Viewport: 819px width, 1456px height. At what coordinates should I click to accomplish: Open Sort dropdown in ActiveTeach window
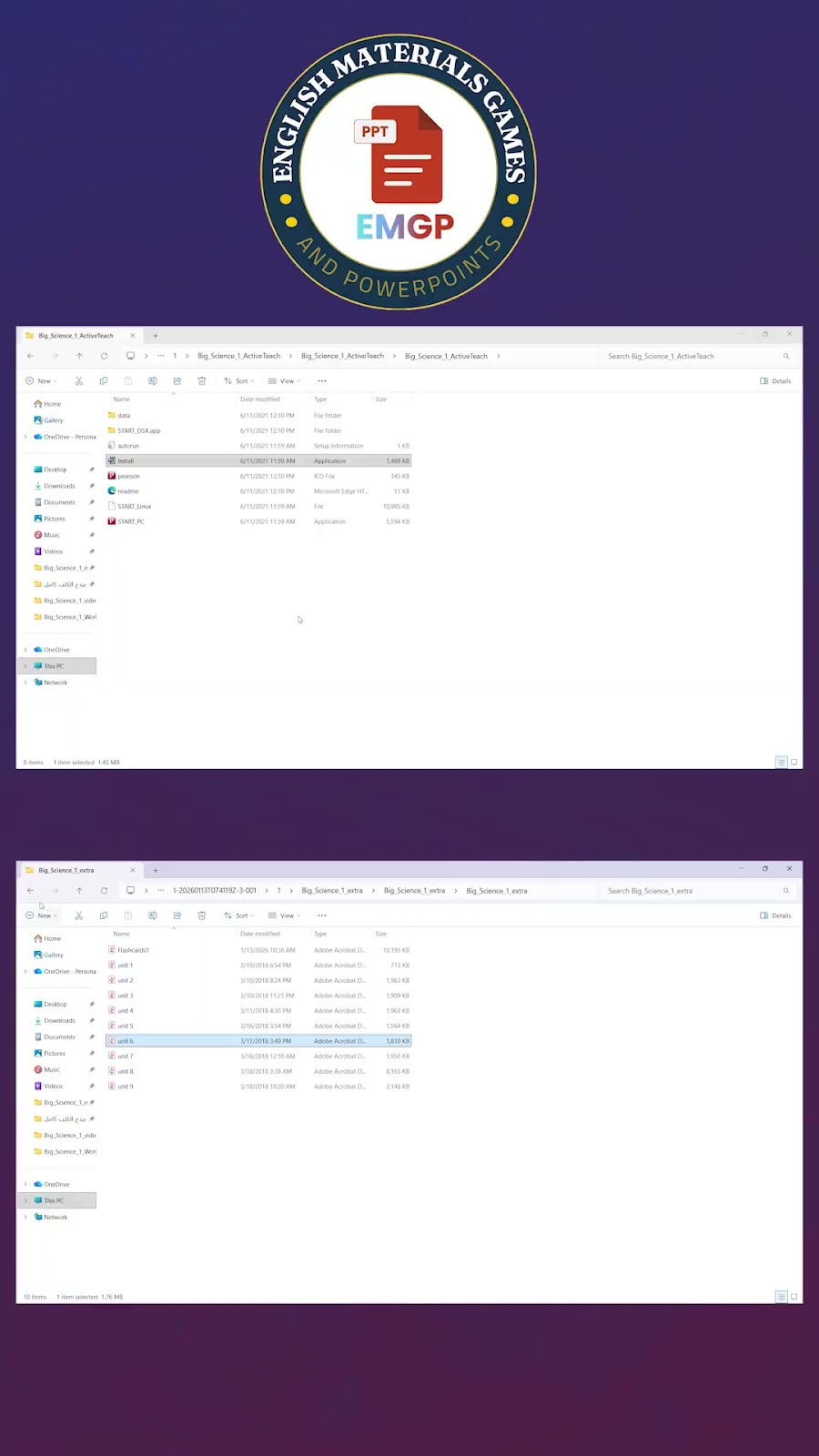click(x=239, y=381)
